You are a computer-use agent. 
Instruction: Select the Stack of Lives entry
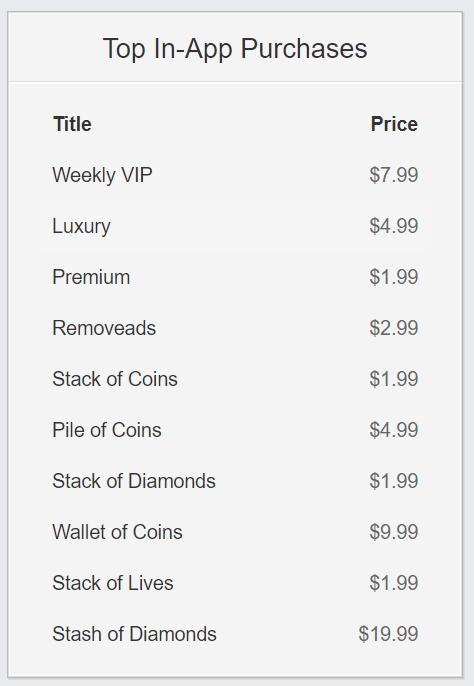(x=113, y=583)
